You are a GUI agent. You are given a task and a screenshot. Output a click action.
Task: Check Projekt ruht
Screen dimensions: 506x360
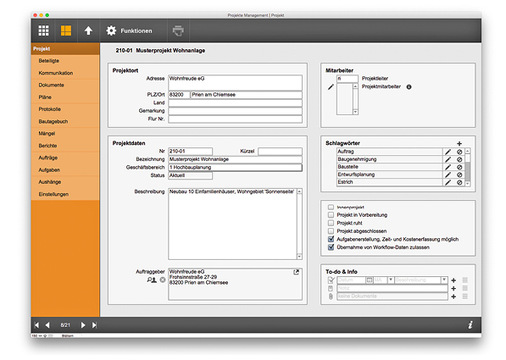point(331,223)
